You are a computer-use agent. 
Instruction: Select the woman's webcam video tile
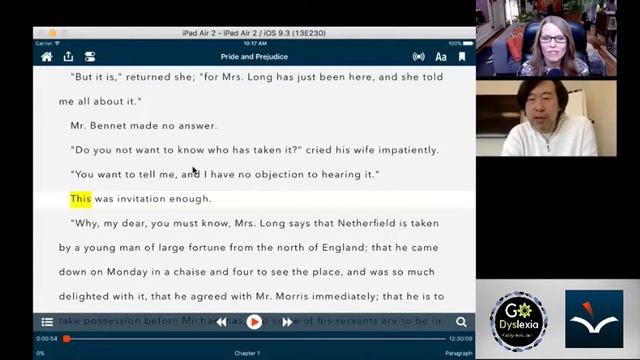coord(546,38)
